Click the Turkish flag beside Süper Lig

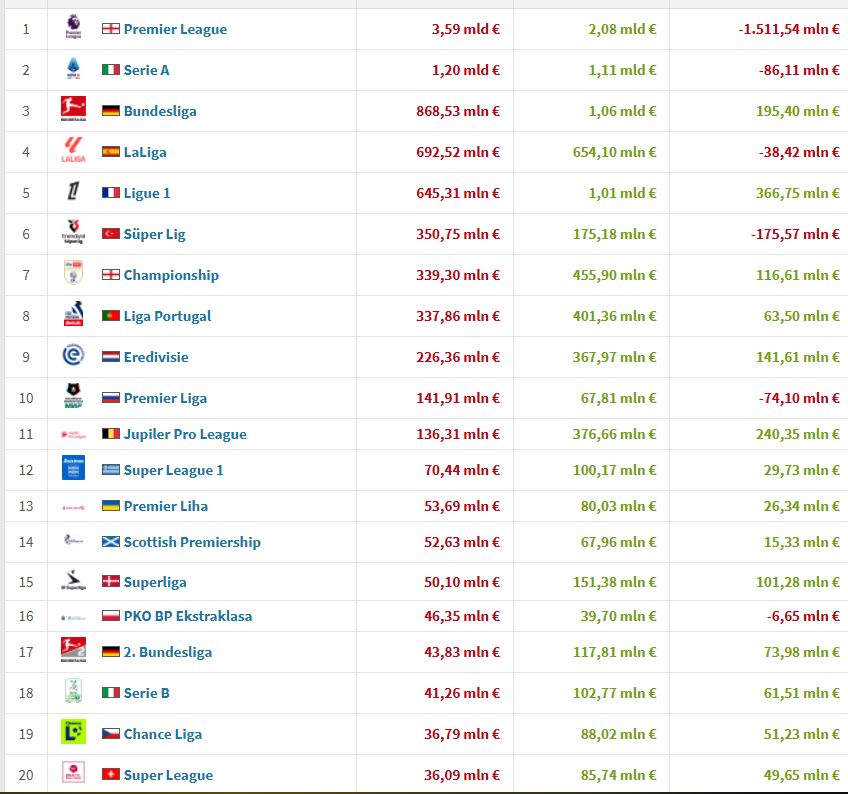[x=110, y=234]
